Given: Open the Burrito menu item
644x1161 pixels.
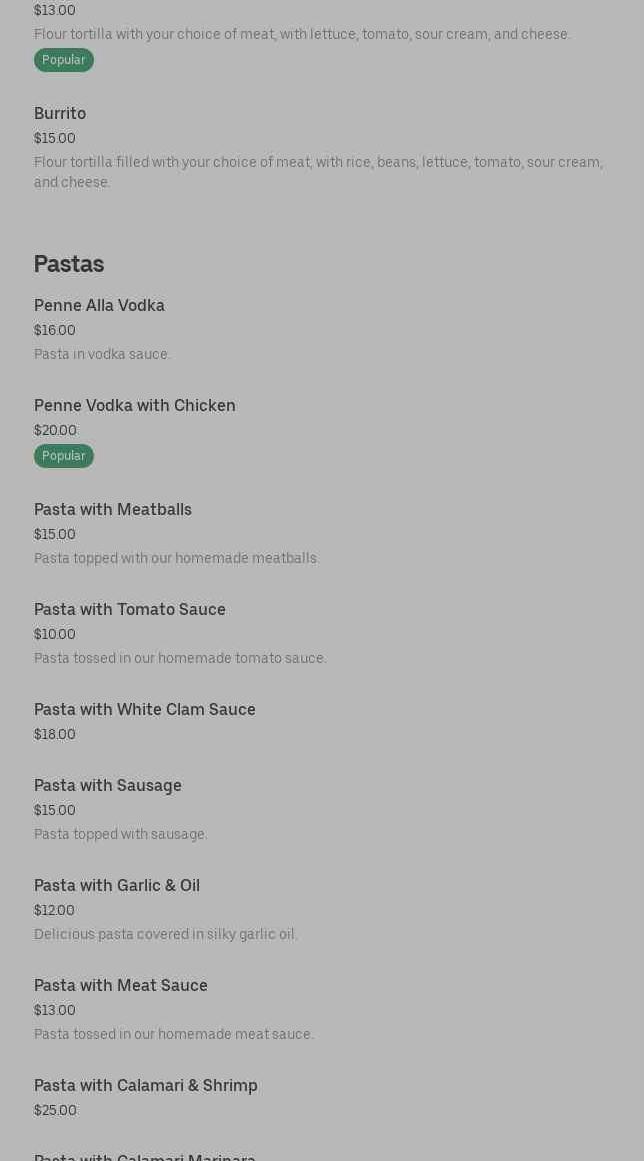Looking at the screenshot, I should click(60, 114).
